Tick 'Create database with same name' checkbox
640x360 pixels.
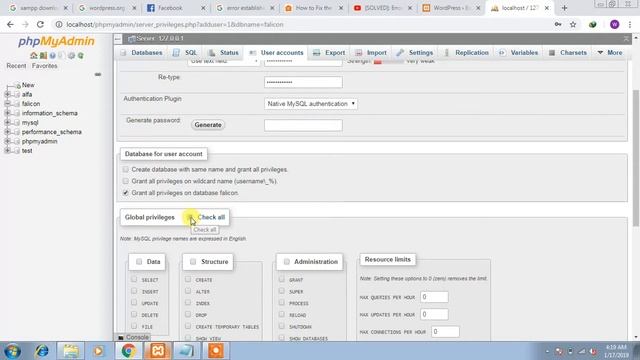pyautogui.click(x=125, y=169)
